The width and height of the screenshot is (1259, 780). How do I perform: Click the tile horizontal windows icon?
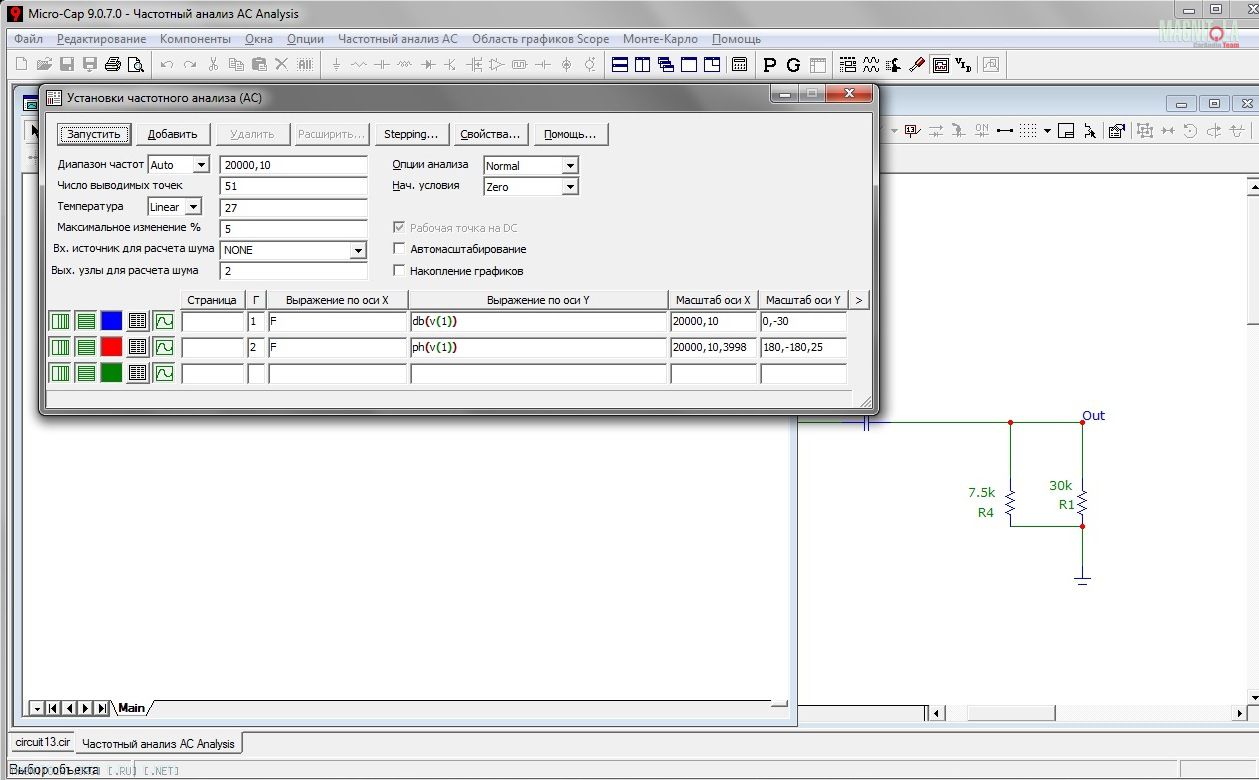point(620,65)
